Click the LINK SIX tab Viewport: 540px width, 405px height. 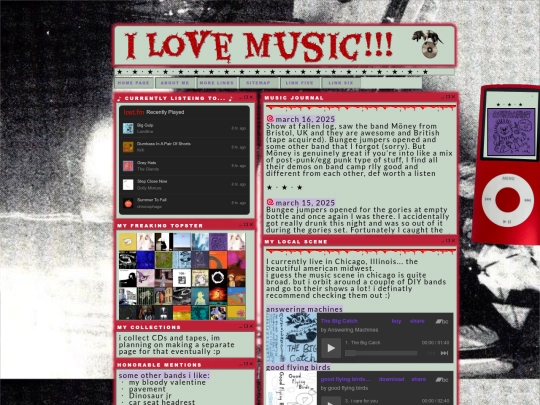[341, 83]
